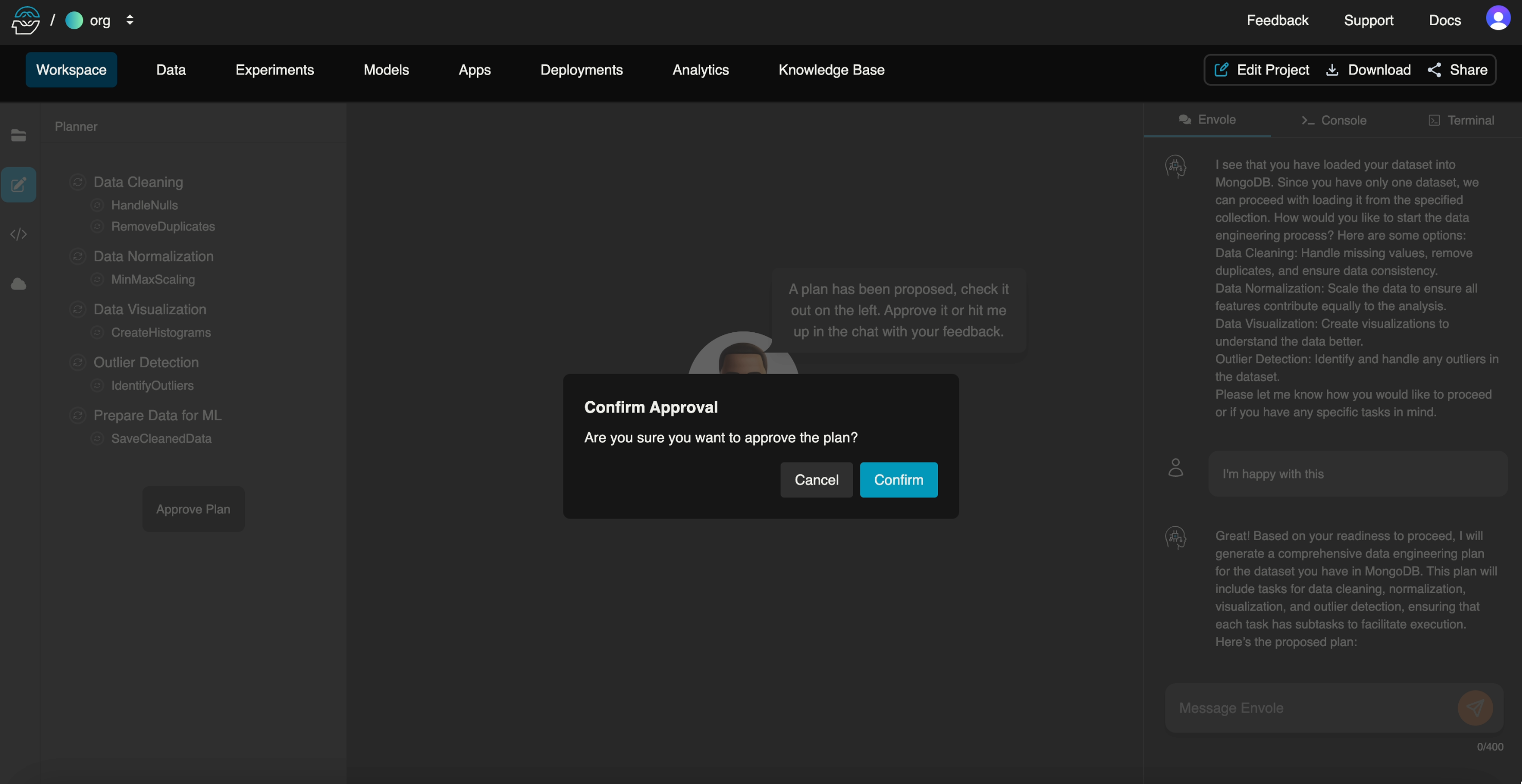The image size is (1522, 784).
Task: Click the cloud icon in left sidebar
Action: (19, 284)
